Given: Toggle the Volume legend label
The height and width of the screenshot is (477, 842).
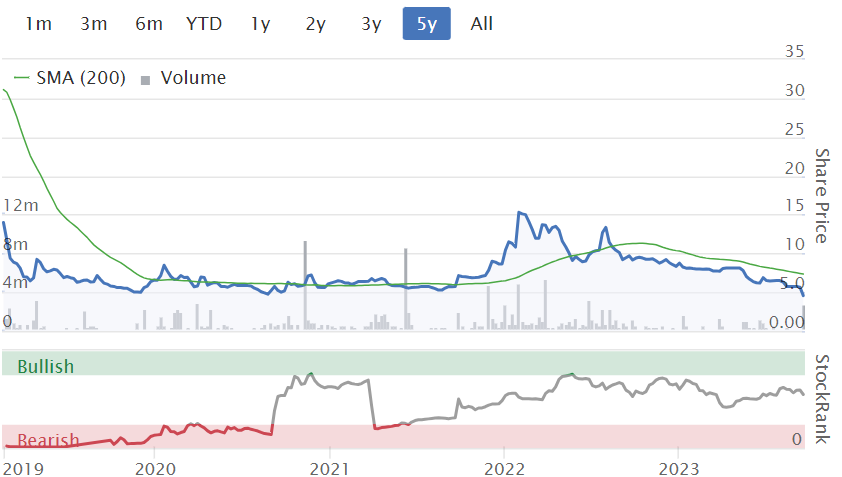Looking at the screenshot, I should point(193,78).
